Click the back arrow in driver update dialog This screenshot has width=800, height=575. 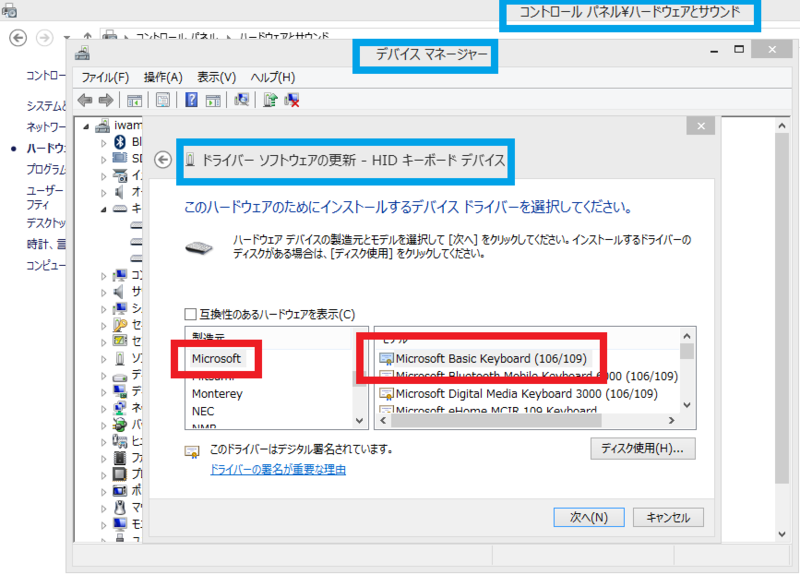click(x=163, y=160)
